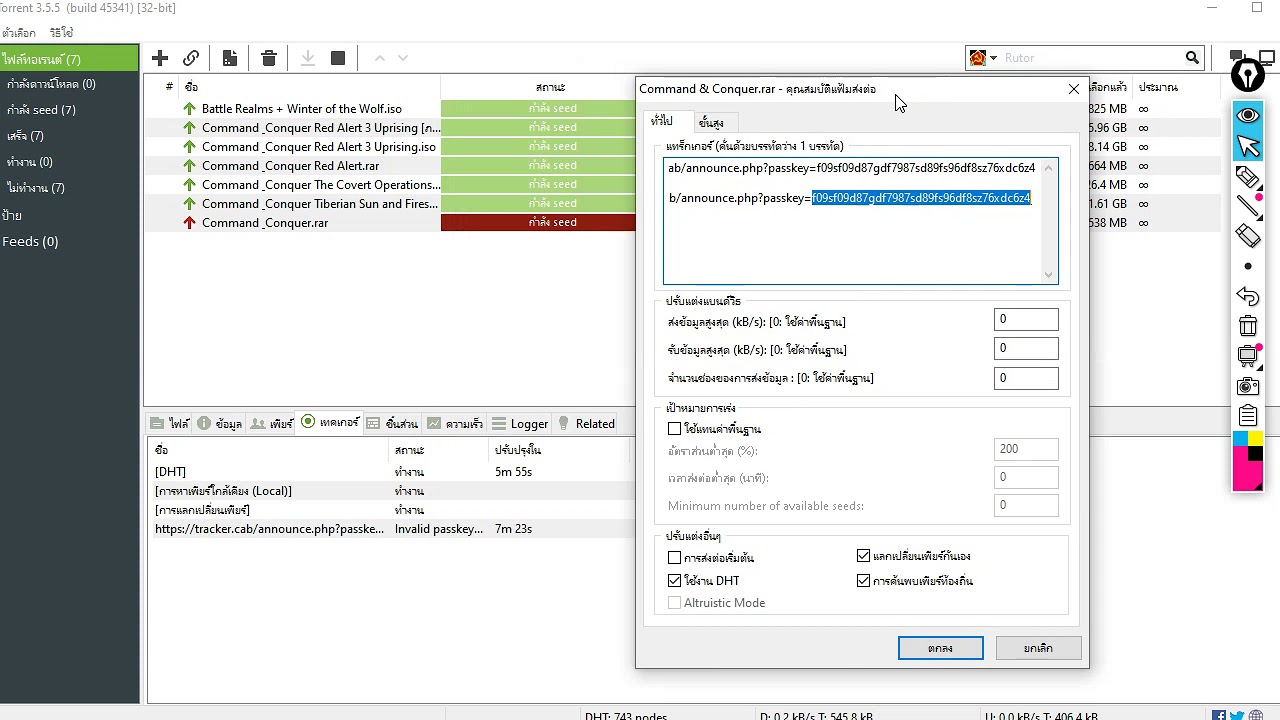Click the maximum upload rate input field
Screen dimensions: 1280x720
[x=1026, y=320]
